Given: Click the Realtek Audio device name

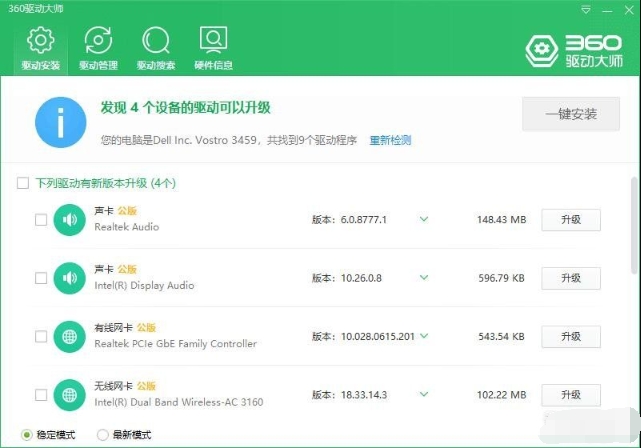Looking at the screenshot, I should [x=127, y=227].
